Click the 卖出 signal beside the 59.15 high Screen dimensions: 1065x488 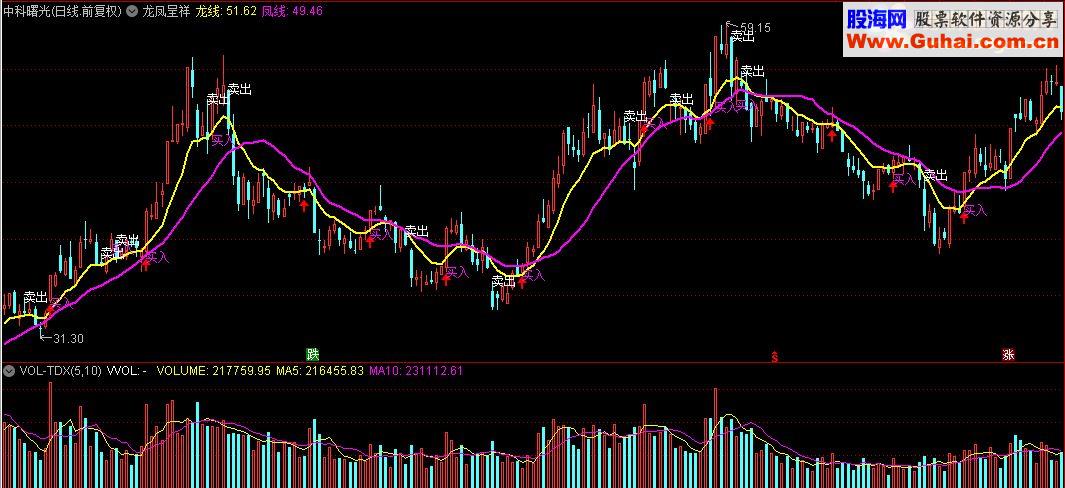point(742,37)
